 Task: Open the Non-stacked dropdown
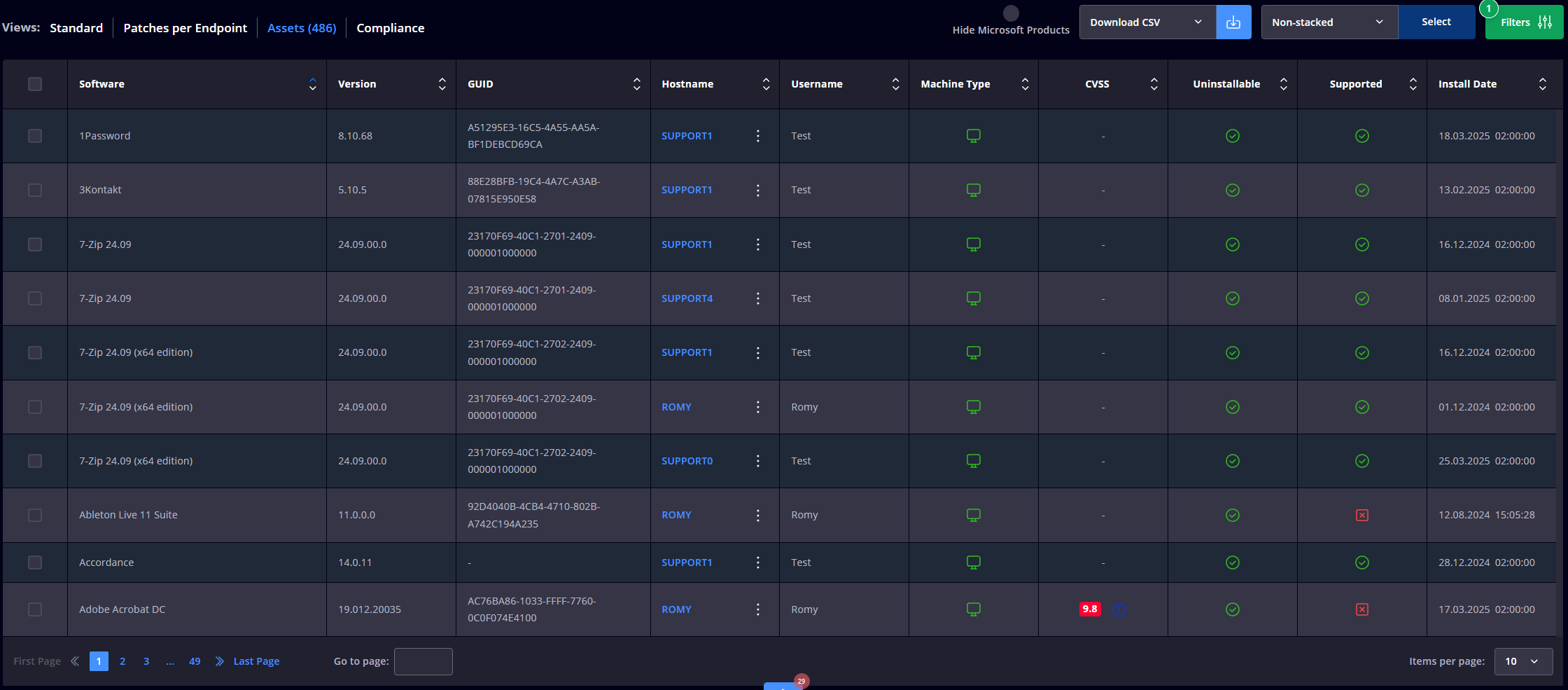[x=1329, y=22]
